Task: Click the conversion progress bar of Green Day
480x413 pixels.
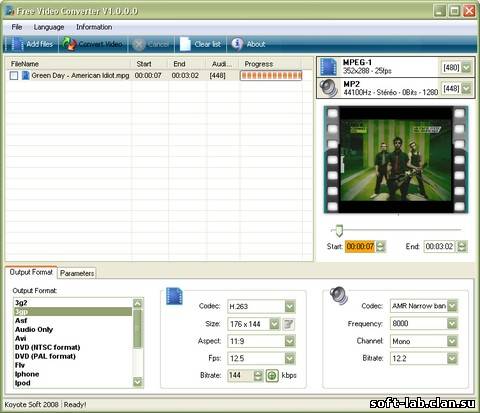Action: point(271,76)
